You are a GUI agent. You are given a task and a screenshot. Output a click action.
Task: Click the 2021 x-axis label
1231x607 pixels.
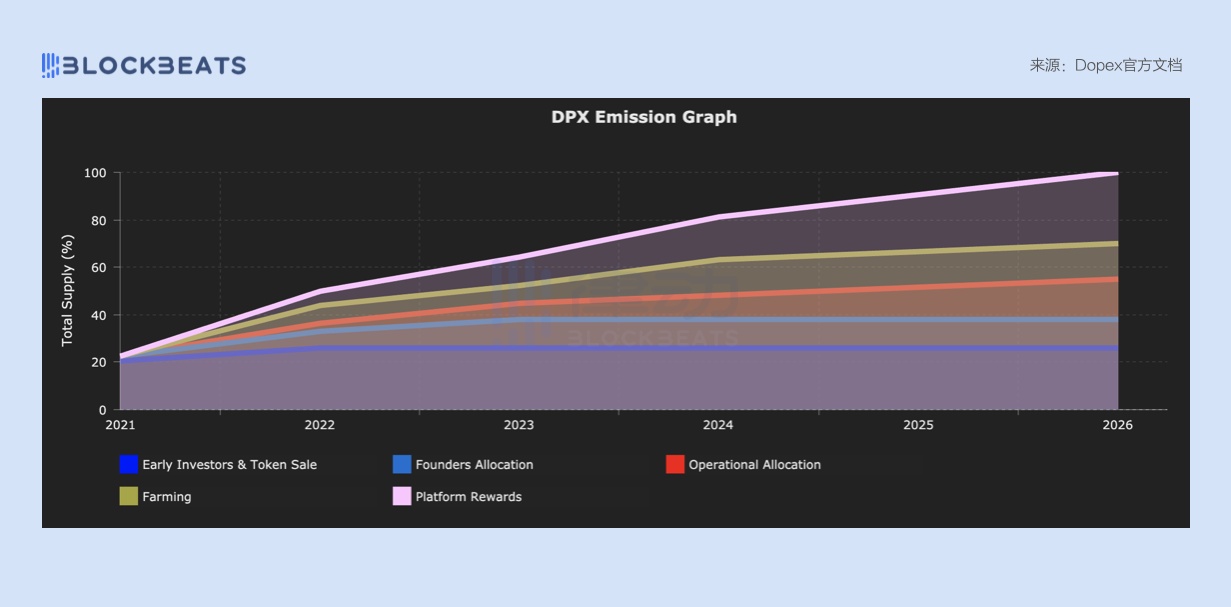120,425
